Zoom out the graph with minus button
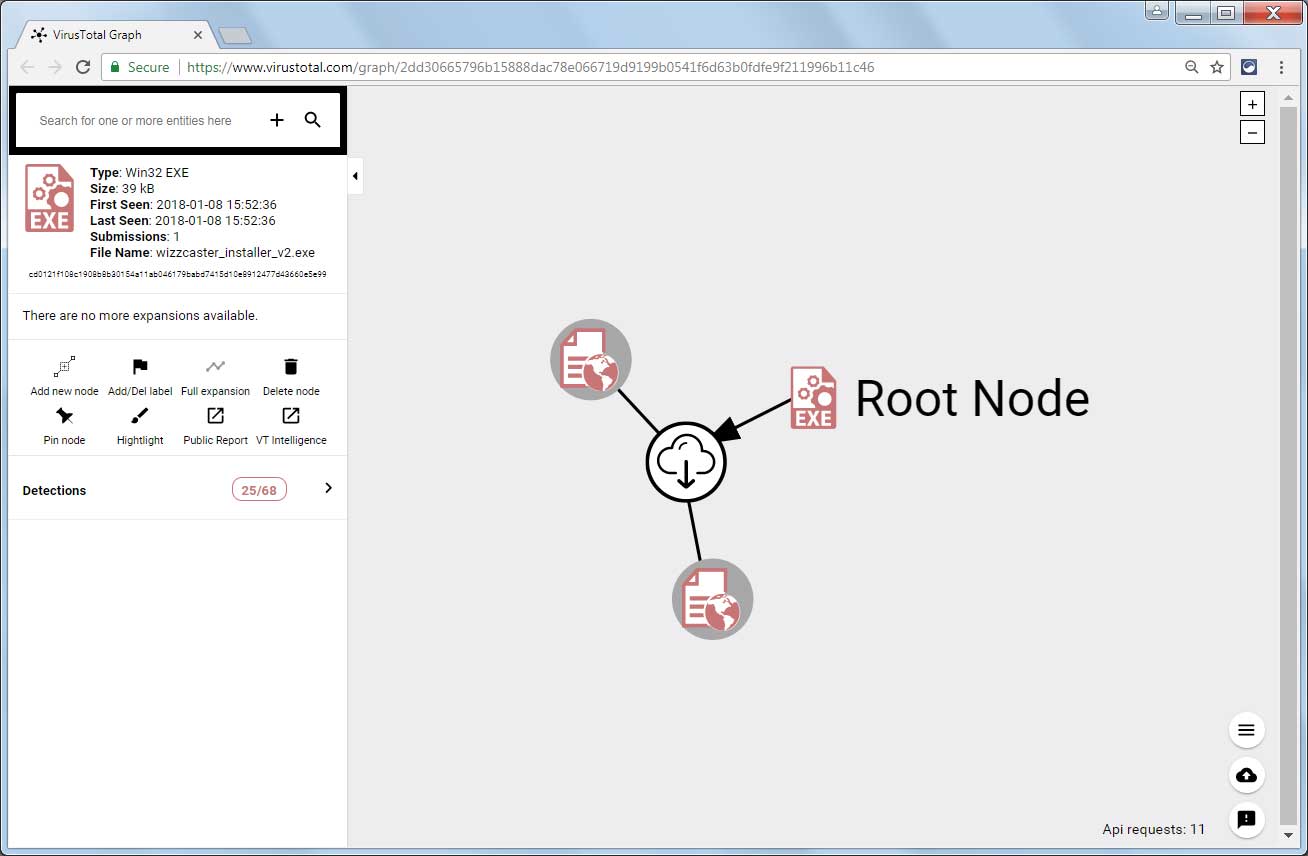 [1252, 132]
